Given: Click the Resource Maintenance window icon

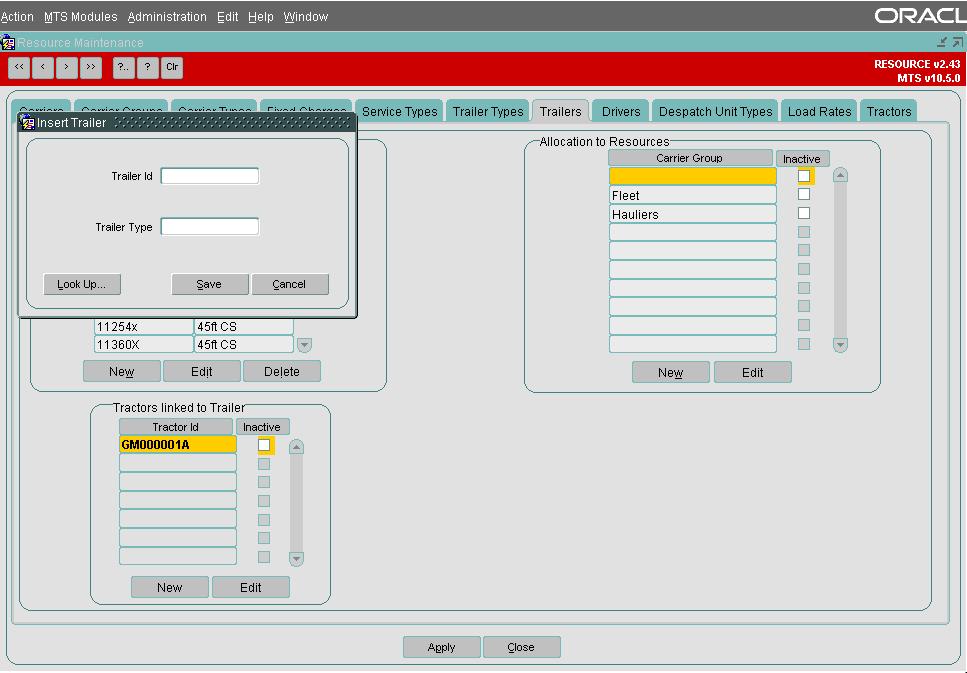Looking at the screenshot, I should click(x=7, y=43).
